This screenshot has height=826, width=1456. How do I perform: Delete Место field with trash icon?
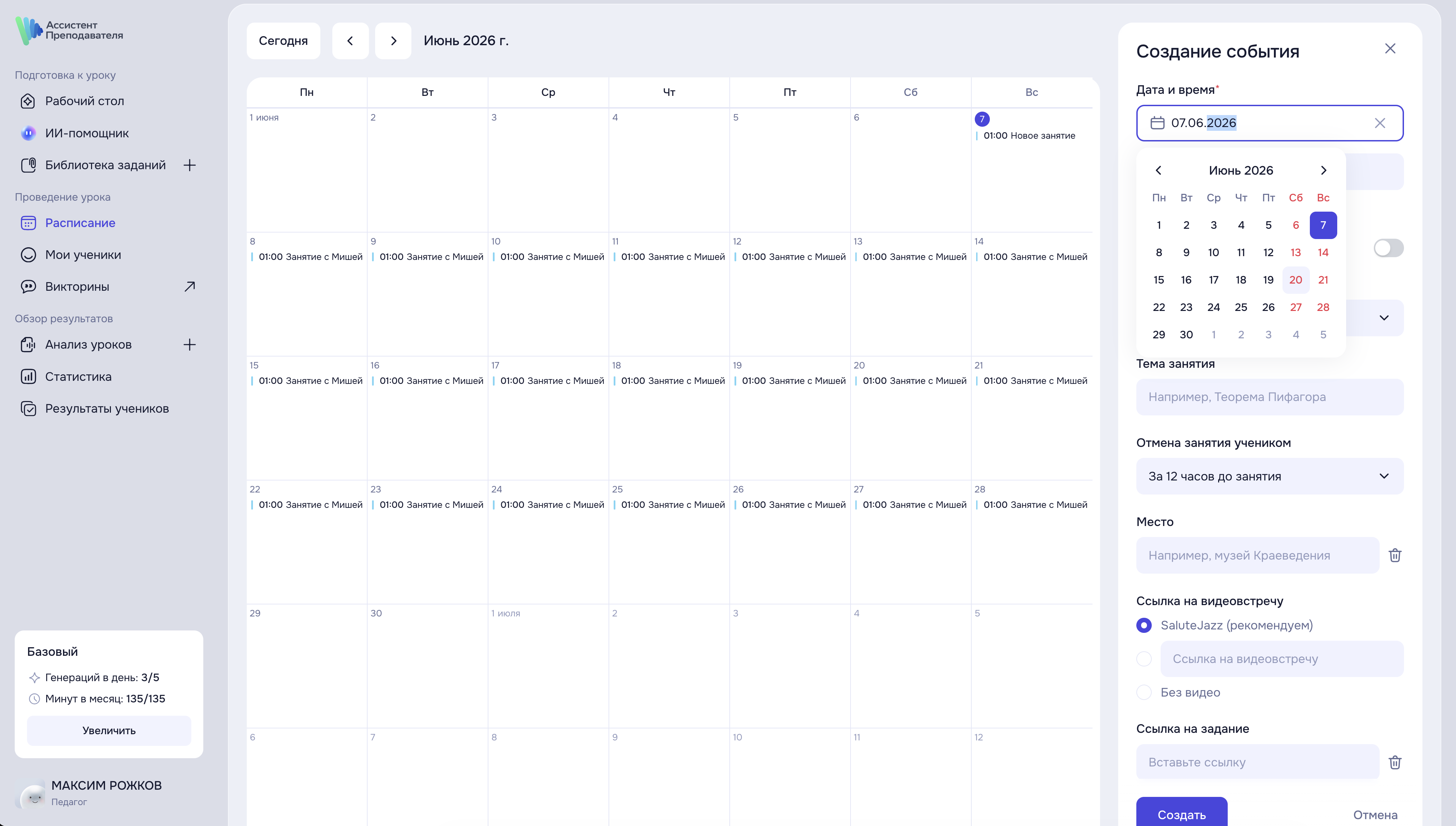(1395, 555)
